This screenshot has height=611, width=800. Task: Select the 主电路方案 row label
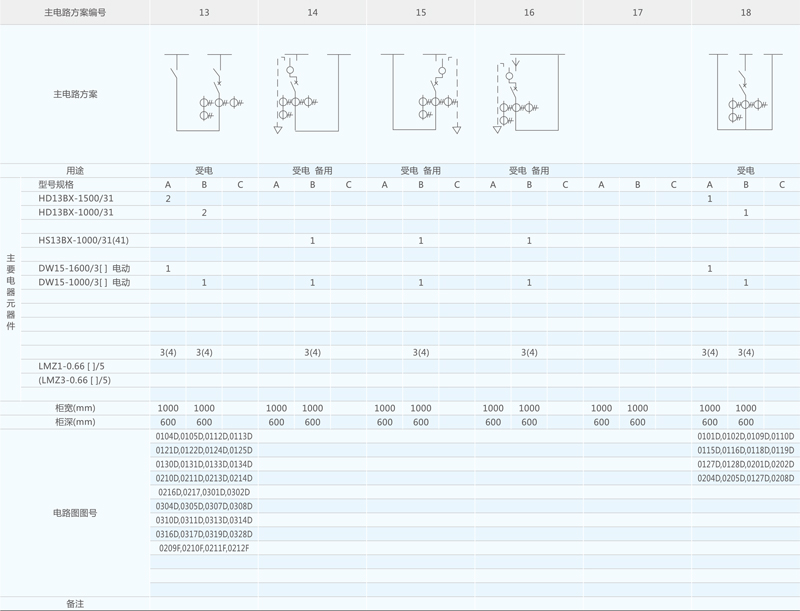click(x=75, y=94)
